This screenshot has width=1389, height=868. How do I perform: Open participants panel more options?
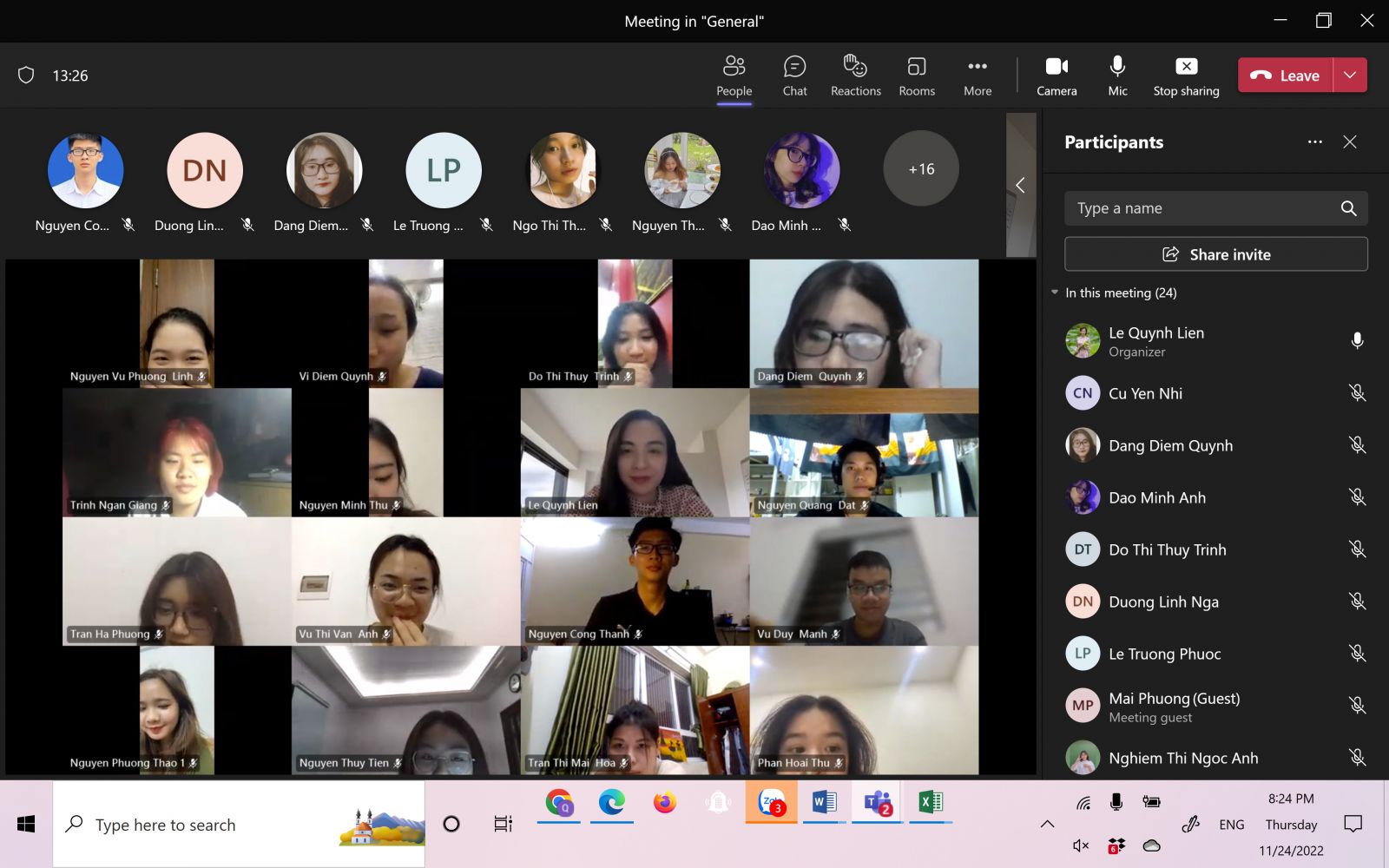click(x=1315, y=142)
